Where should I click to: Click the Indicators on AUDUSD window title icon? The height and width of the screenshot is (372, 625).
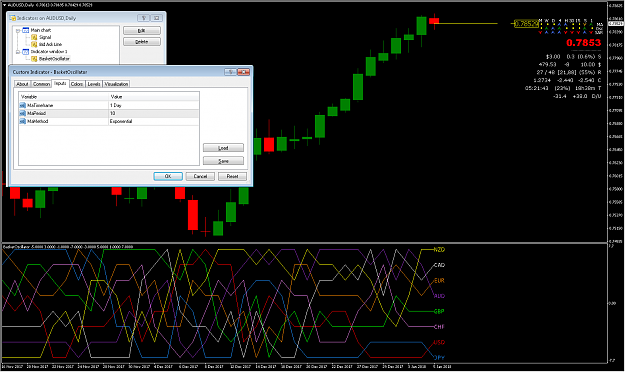tap(12, 18)
